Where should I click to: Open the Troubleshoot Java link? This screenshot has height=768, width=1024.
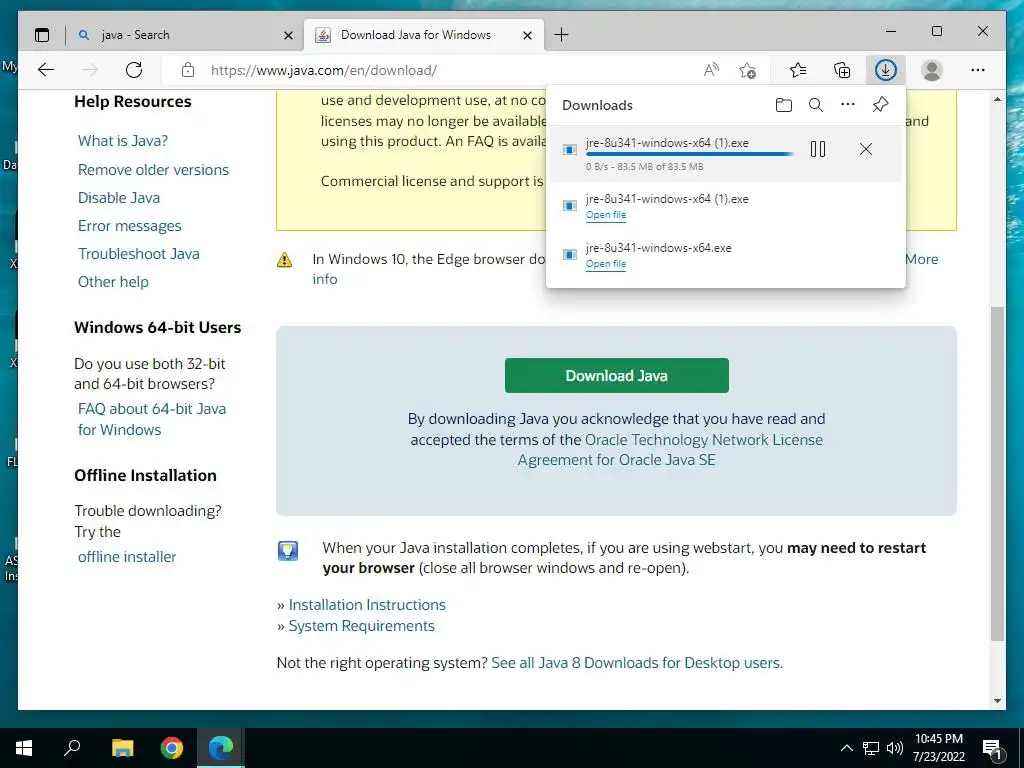(138, 254)
